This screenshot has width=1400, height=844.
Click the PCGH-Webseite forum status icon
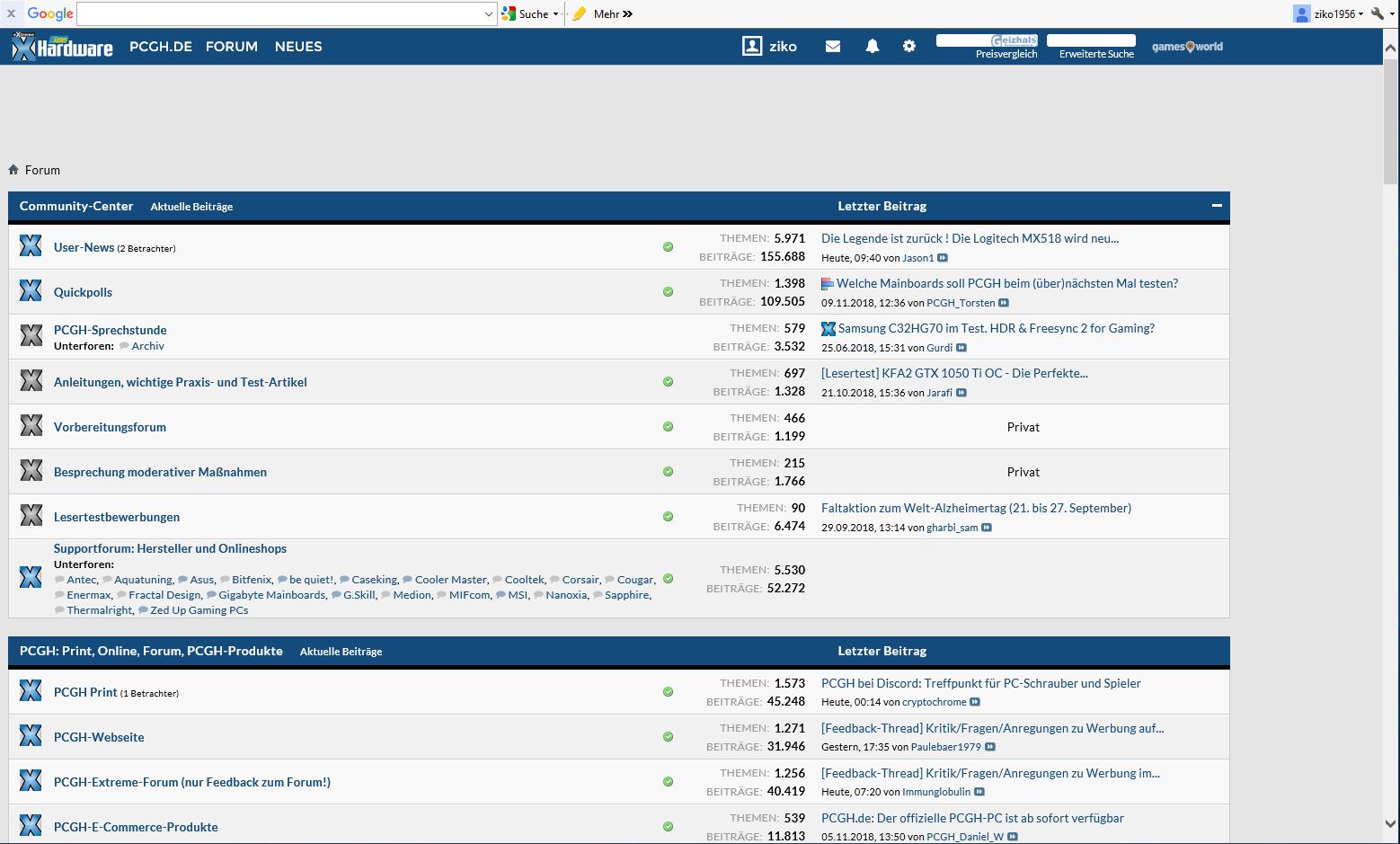[31, 736]
